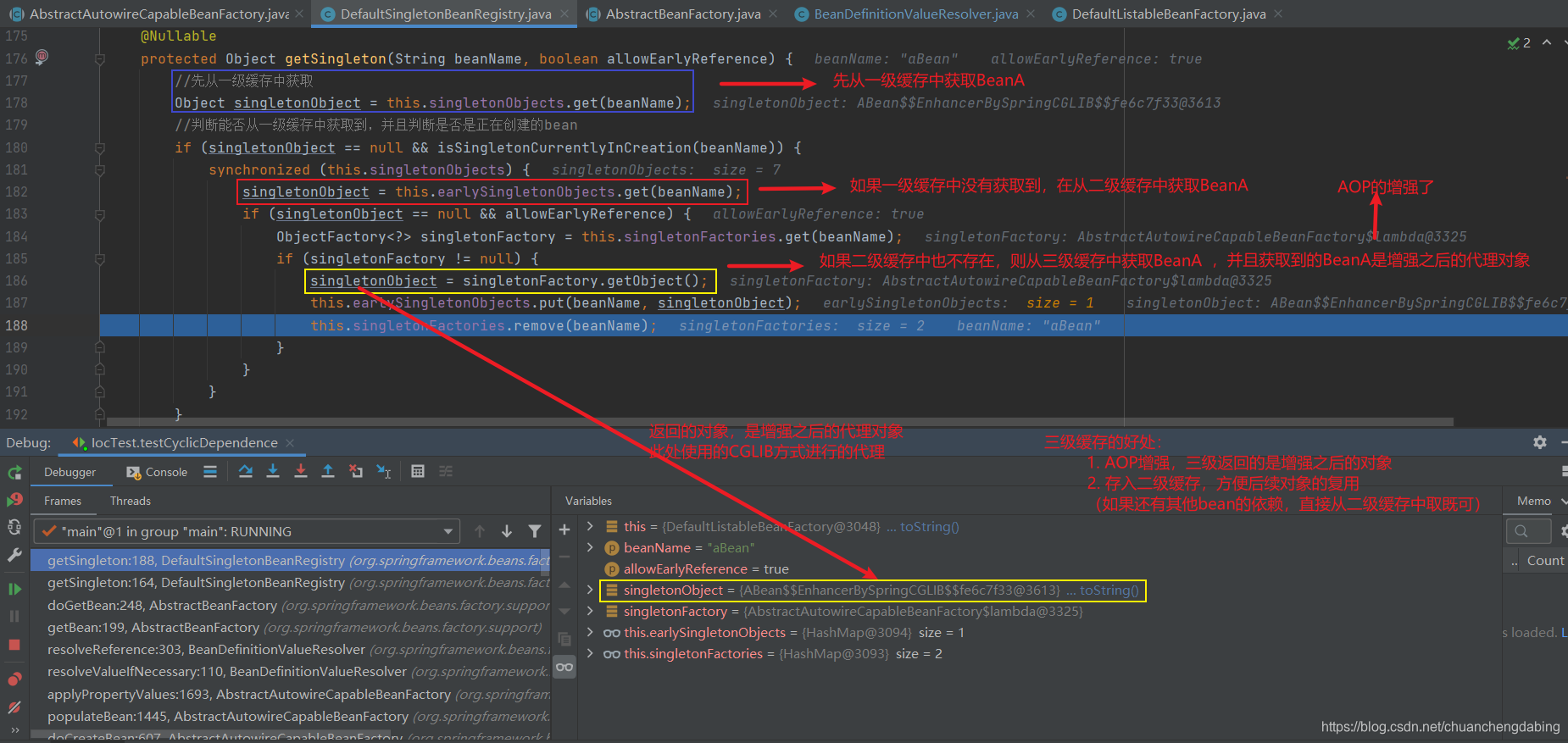This screenshot has height=743, width=1568.
Task: Toggle breakpoint on line 176
Action: [x=42, y=58]
